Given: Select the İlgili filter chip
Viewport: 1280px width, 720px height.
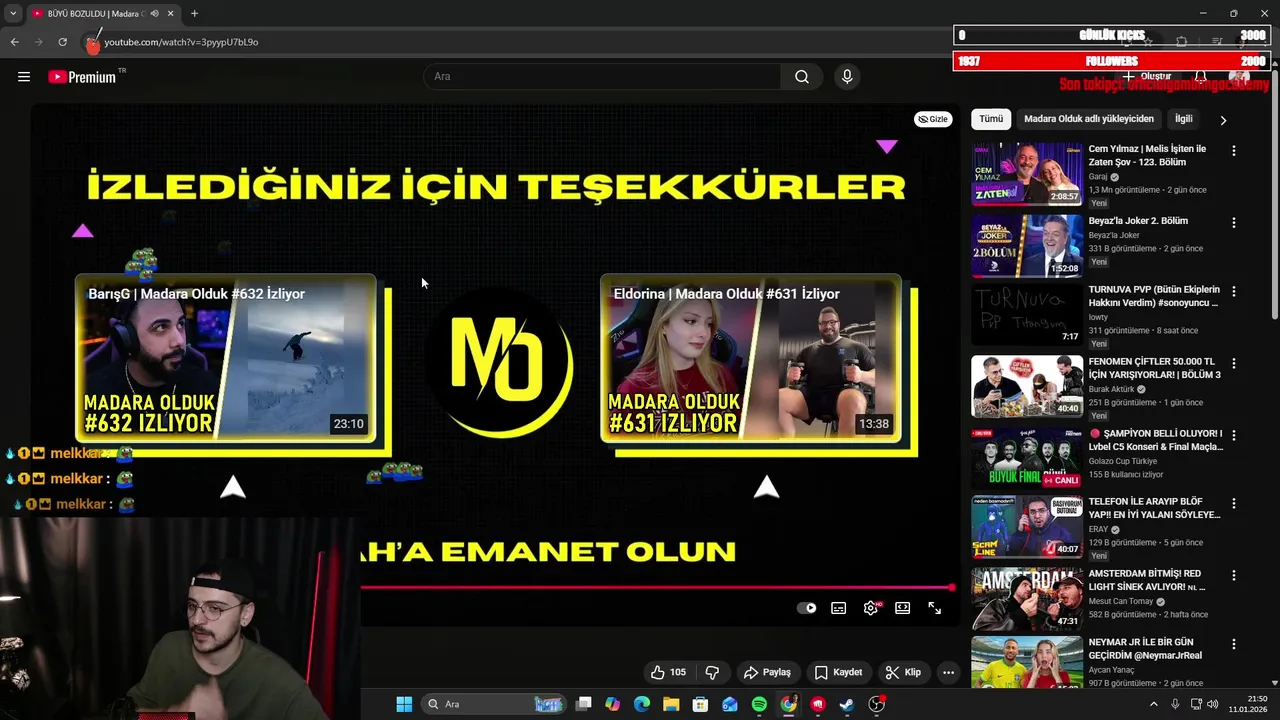Looking at the screenshot, I should pos(1184,119).
